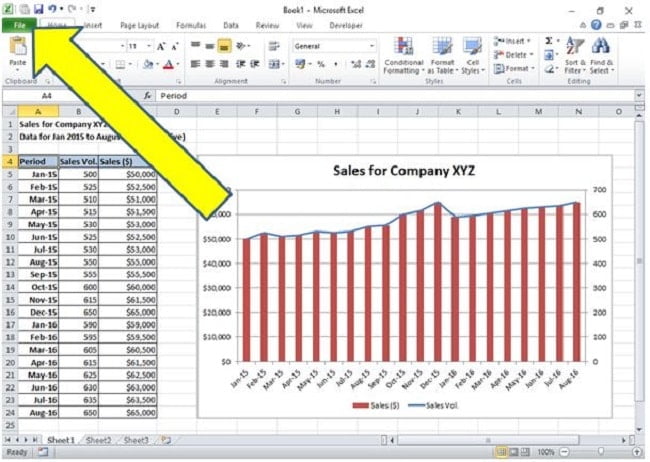Open the Formulas ribbon tab
650x462 pixels.
191,25
